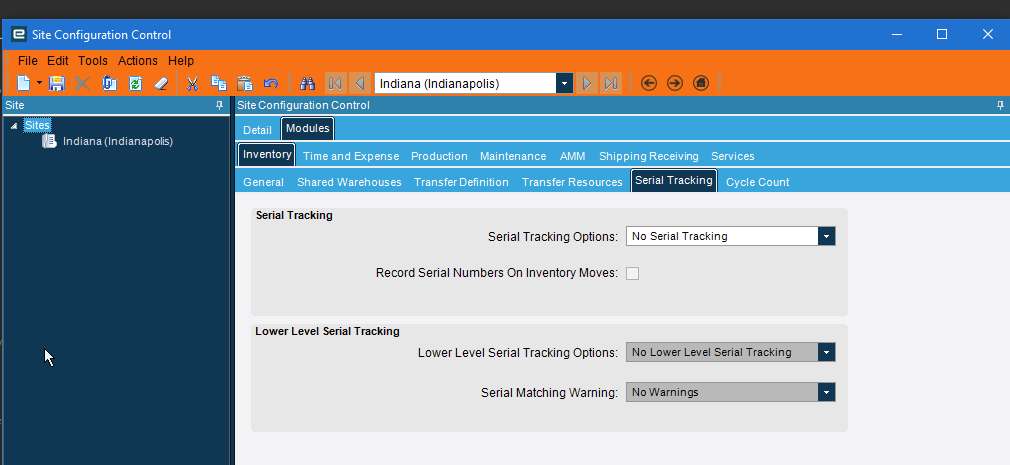The image size is (1010, 465).
Task: Open the Cycle Count sub-tab
Action: [758, 182]
